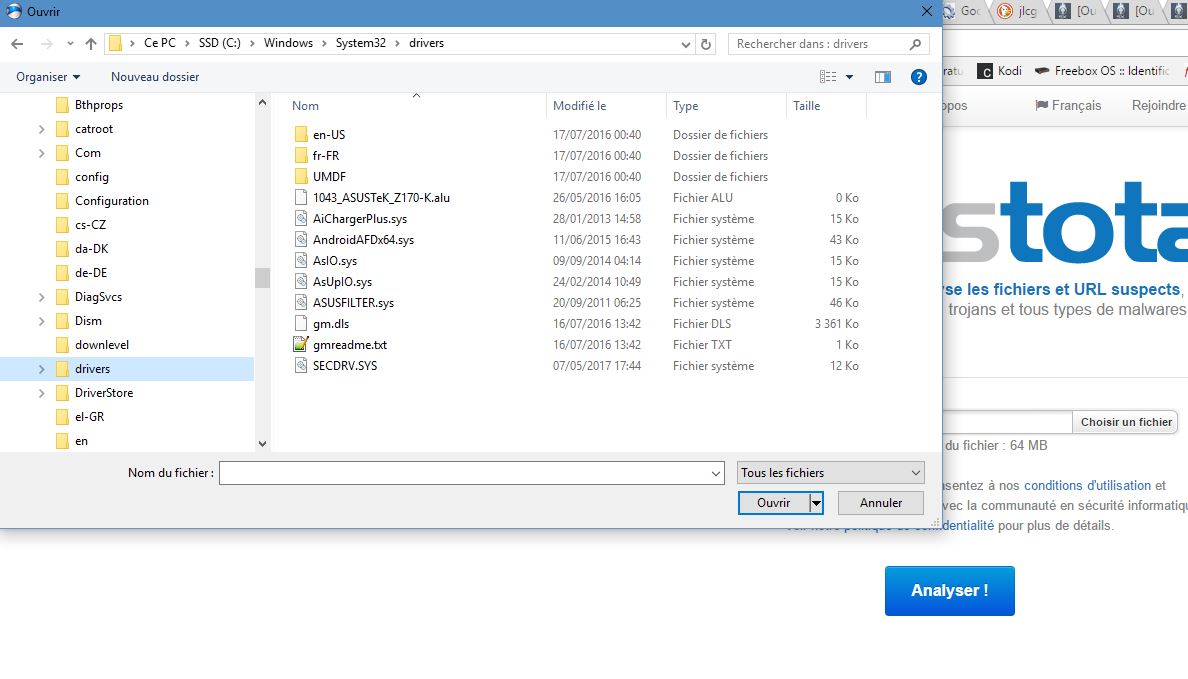Image resolution: width=1188 pixels, height=679 pixels.
Task: Sort by Taille column header
Action: [806, 106]
